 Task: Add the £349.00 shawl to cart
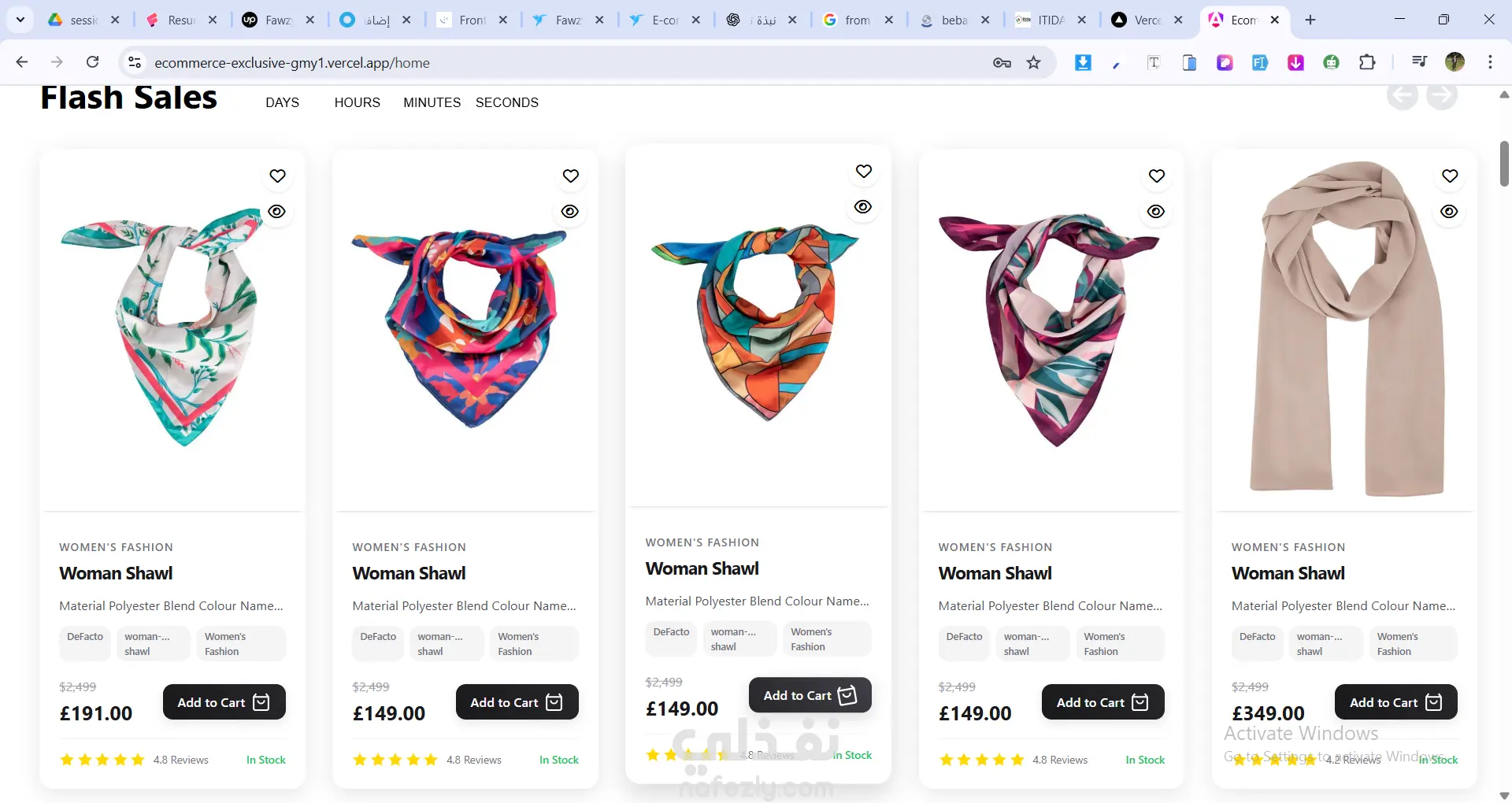[1395, 702]
